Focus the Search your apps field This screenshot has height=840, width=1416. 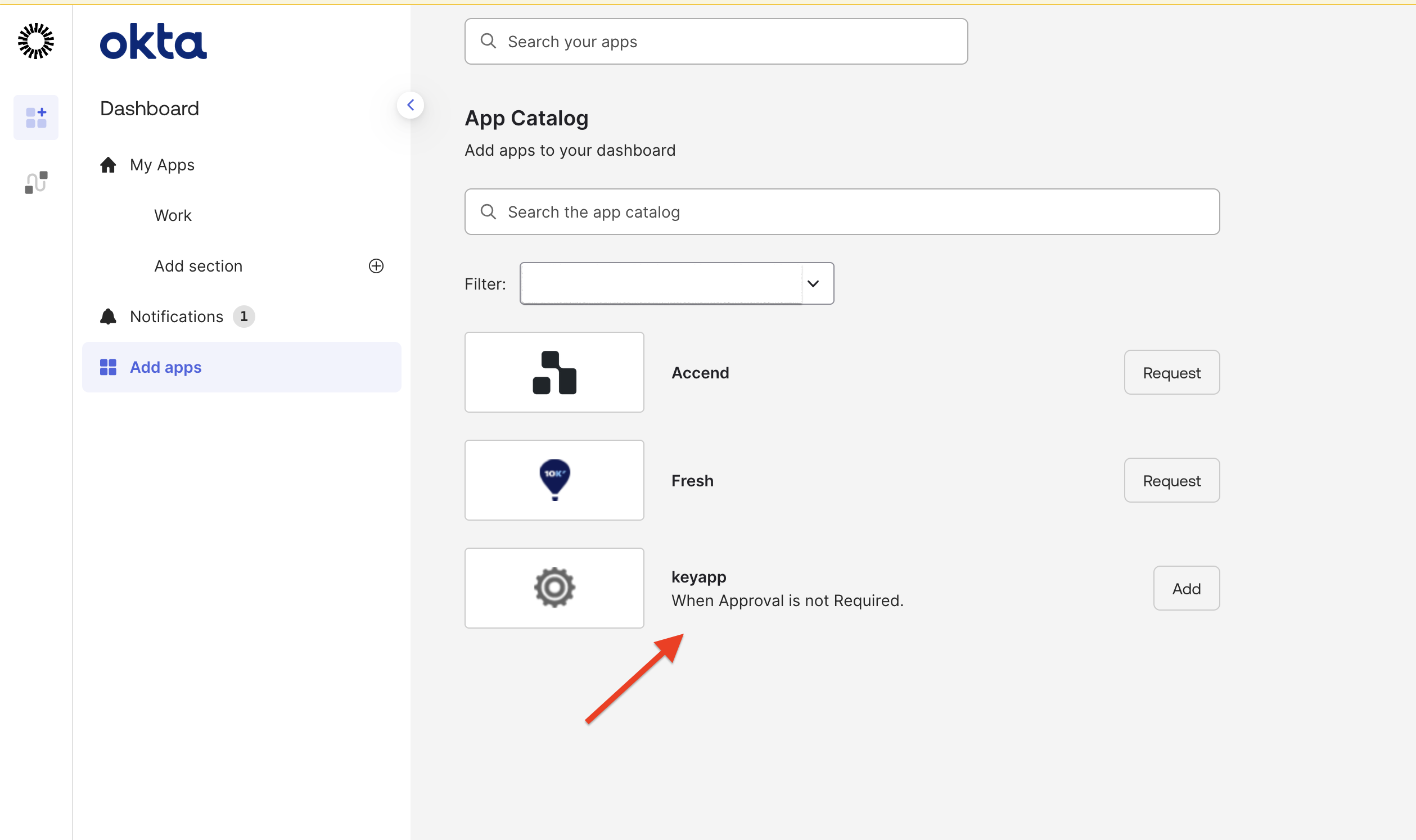click(716, 41)
